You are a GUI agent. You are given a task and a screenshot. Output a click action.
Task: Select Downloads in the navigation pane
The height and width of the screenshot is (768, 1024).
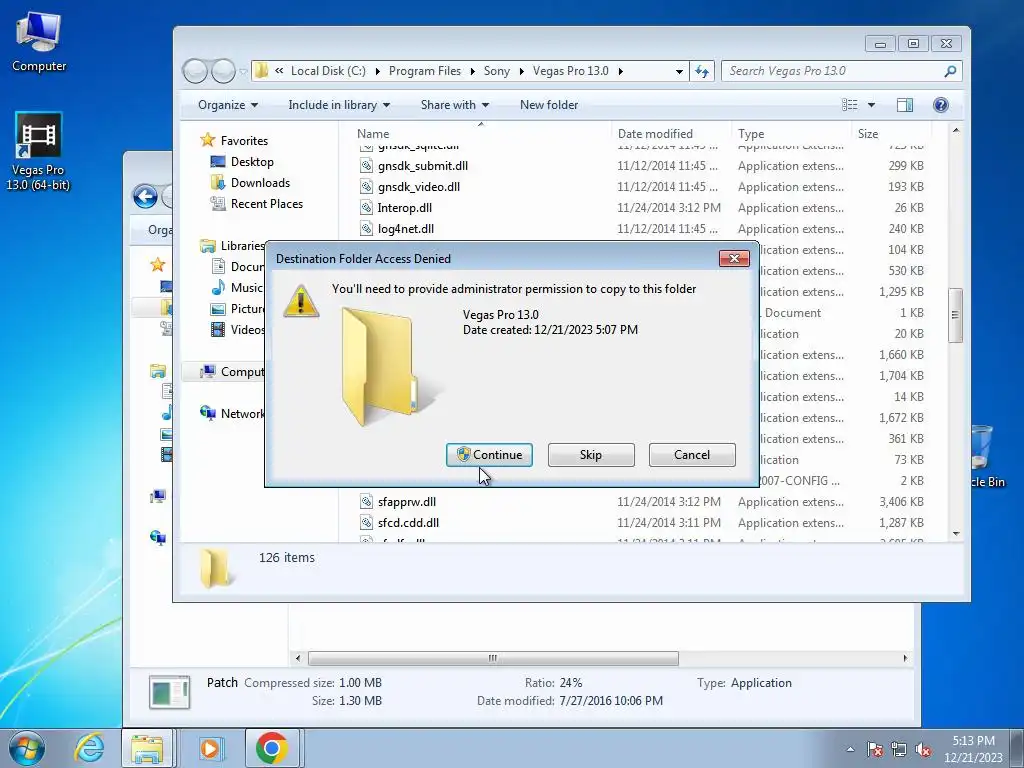[x=260, y=182]
